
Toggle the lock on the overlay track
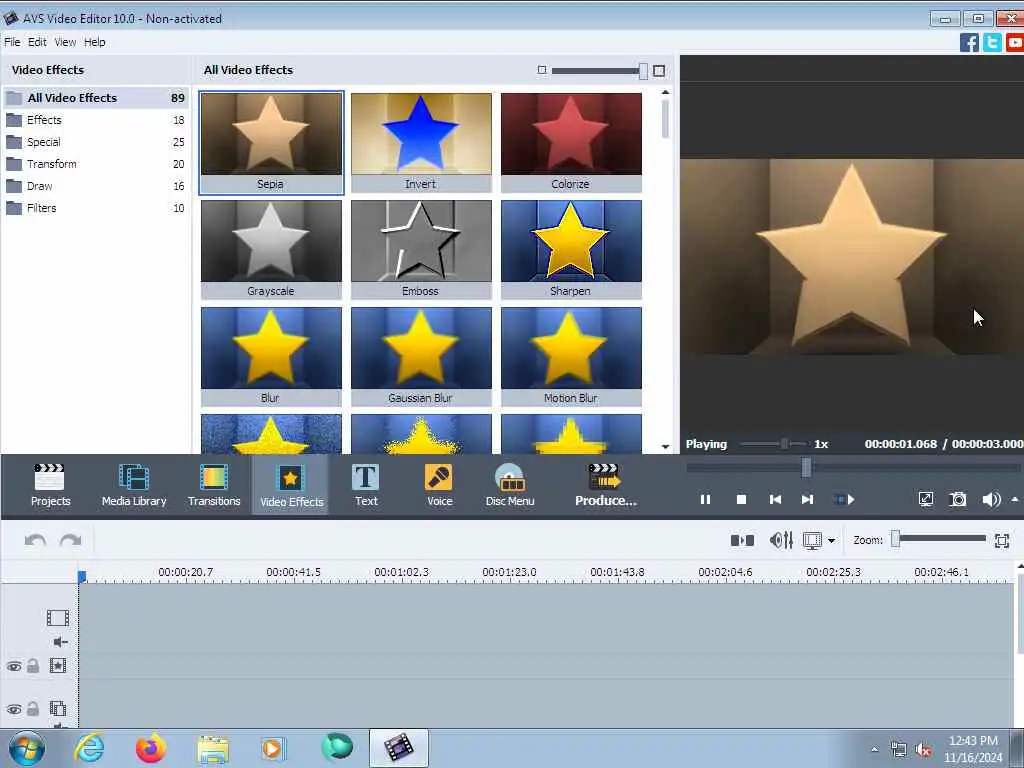[x=33, y=709]
